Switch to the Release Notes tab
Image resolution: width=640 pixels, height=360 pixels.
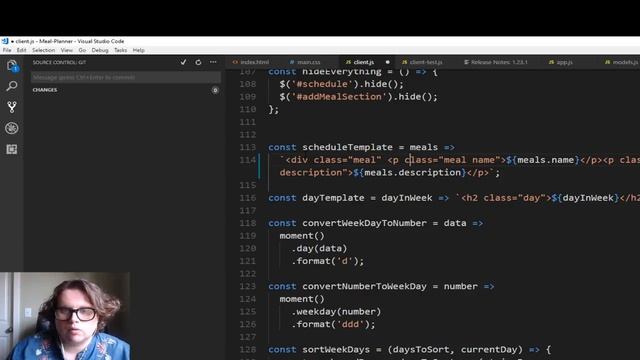click(x=496, y=62)
